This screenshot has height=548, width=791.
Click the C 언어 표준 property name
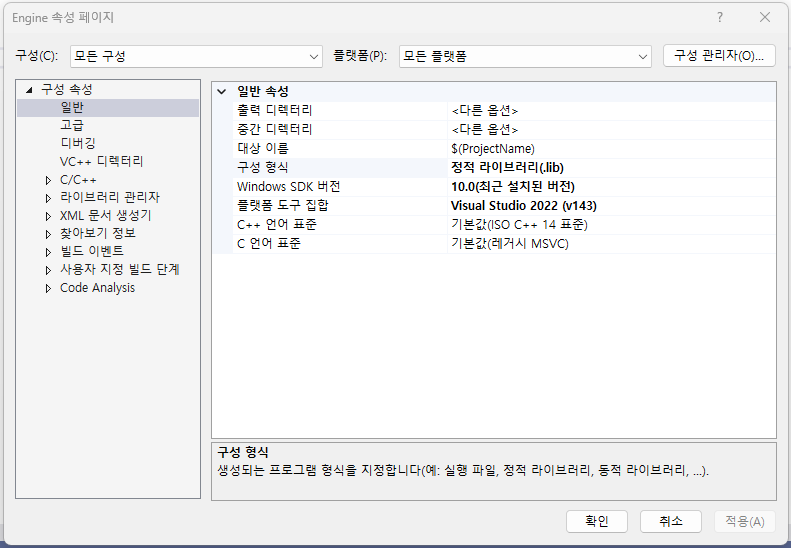click(x=269, y=244)
